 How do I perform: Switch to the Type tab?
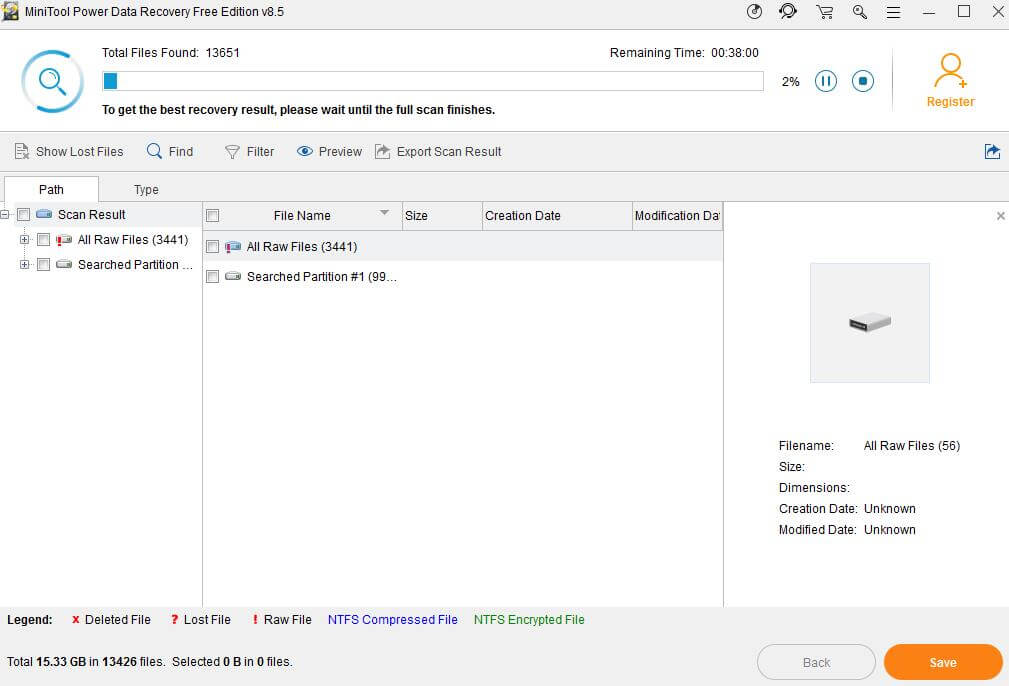tap(146, 190)
